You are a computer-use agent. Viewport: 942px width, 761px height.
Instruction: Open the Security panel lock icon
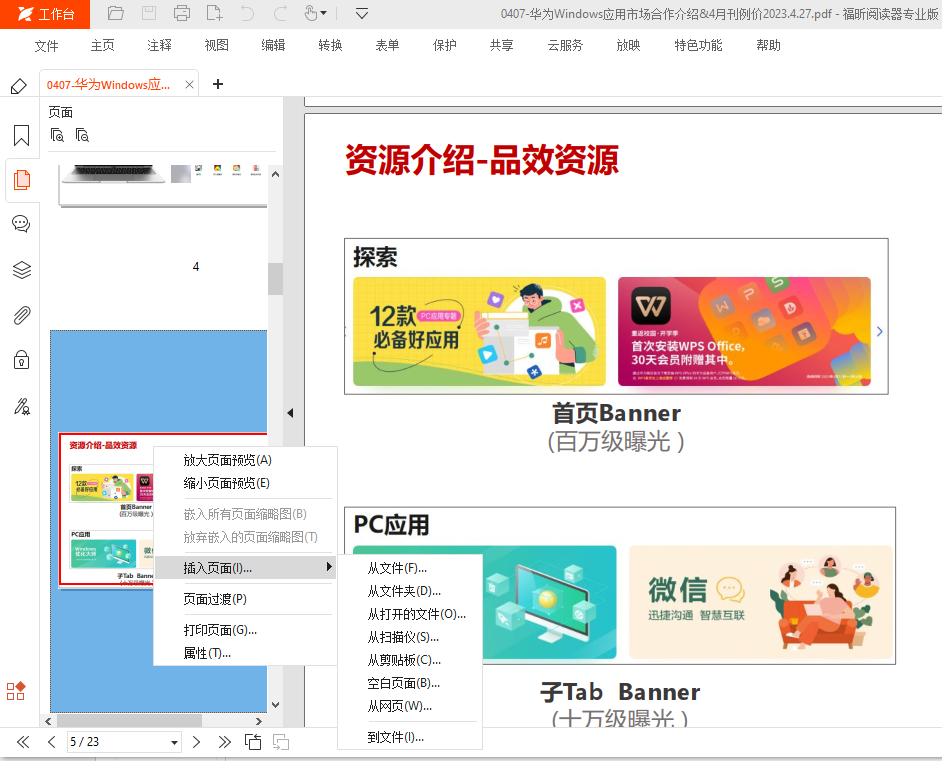coord(22,360)
